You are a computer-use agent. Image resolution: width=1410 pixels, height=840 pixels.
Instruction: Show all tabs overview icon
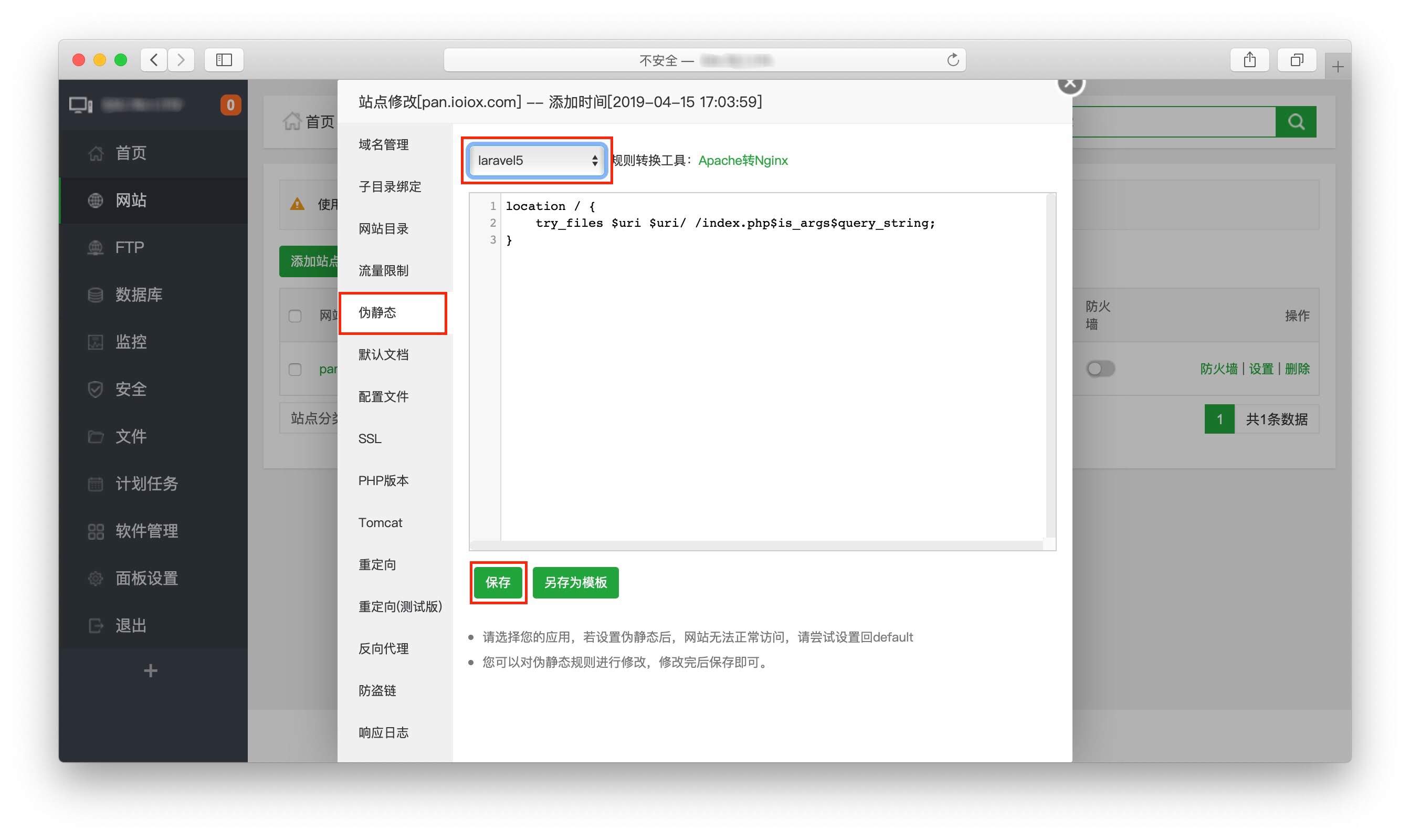coord(1297,59)
